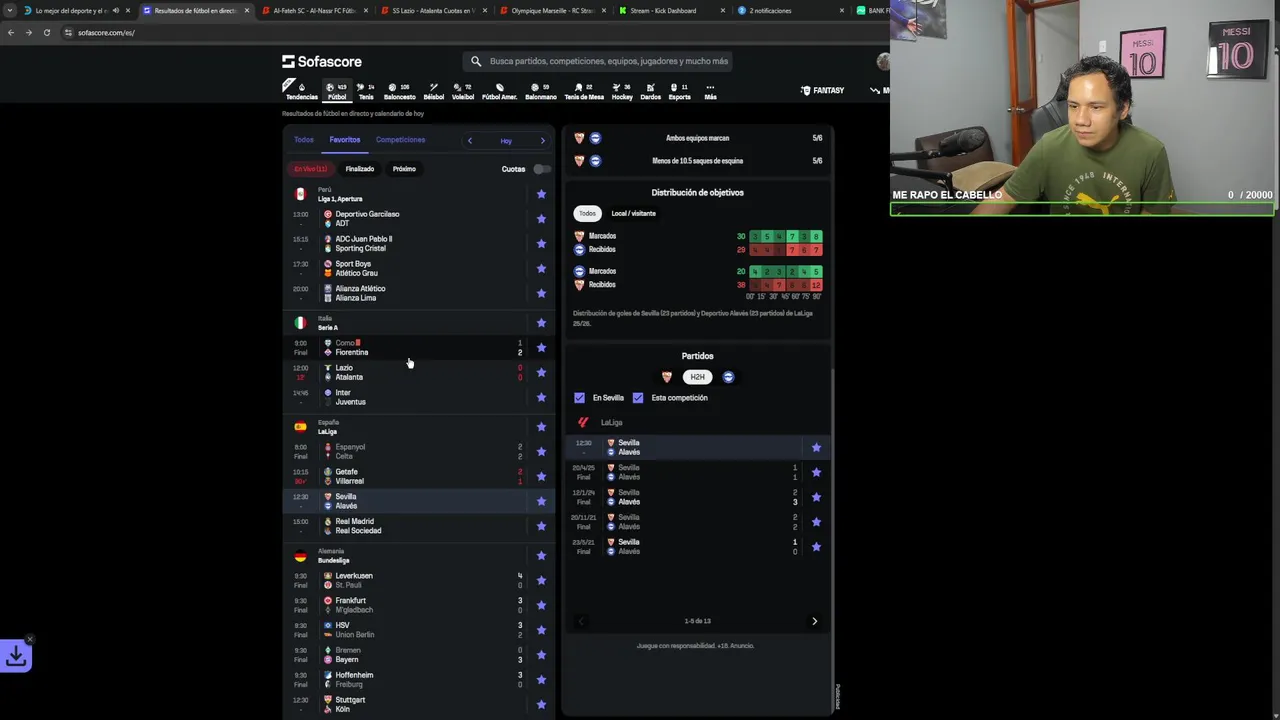Open the Balonmano sport section
This screenshot has height=720, width=1280.
(540, 90)
